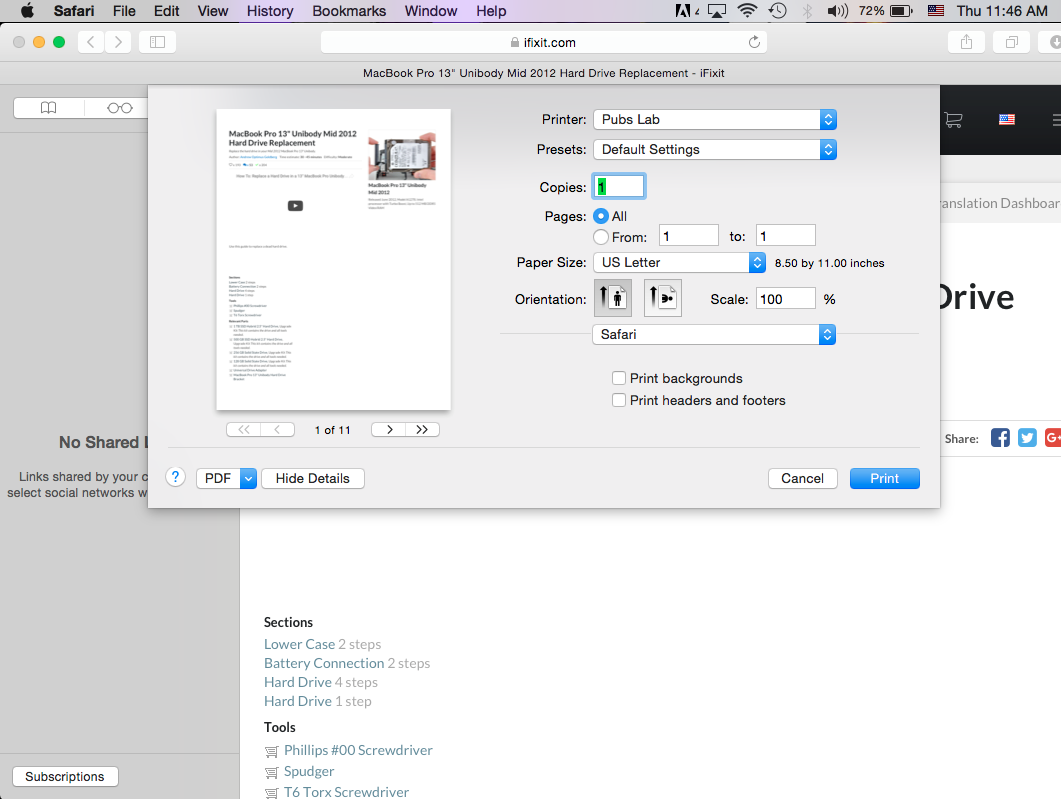This screenshot has width=1061, height=799.
Task: Go forward with Safari's forward arrow
Action: (118, 42)
